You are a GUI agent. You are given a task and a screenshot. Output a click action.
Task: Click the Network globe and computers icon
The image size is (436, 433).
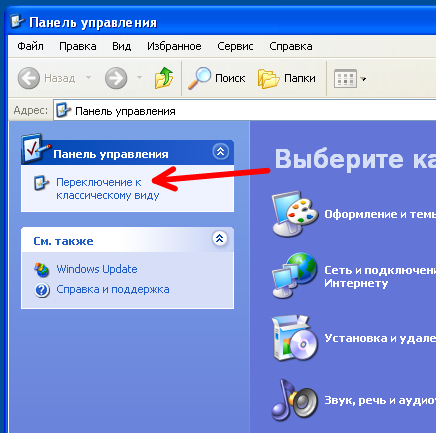294,275
